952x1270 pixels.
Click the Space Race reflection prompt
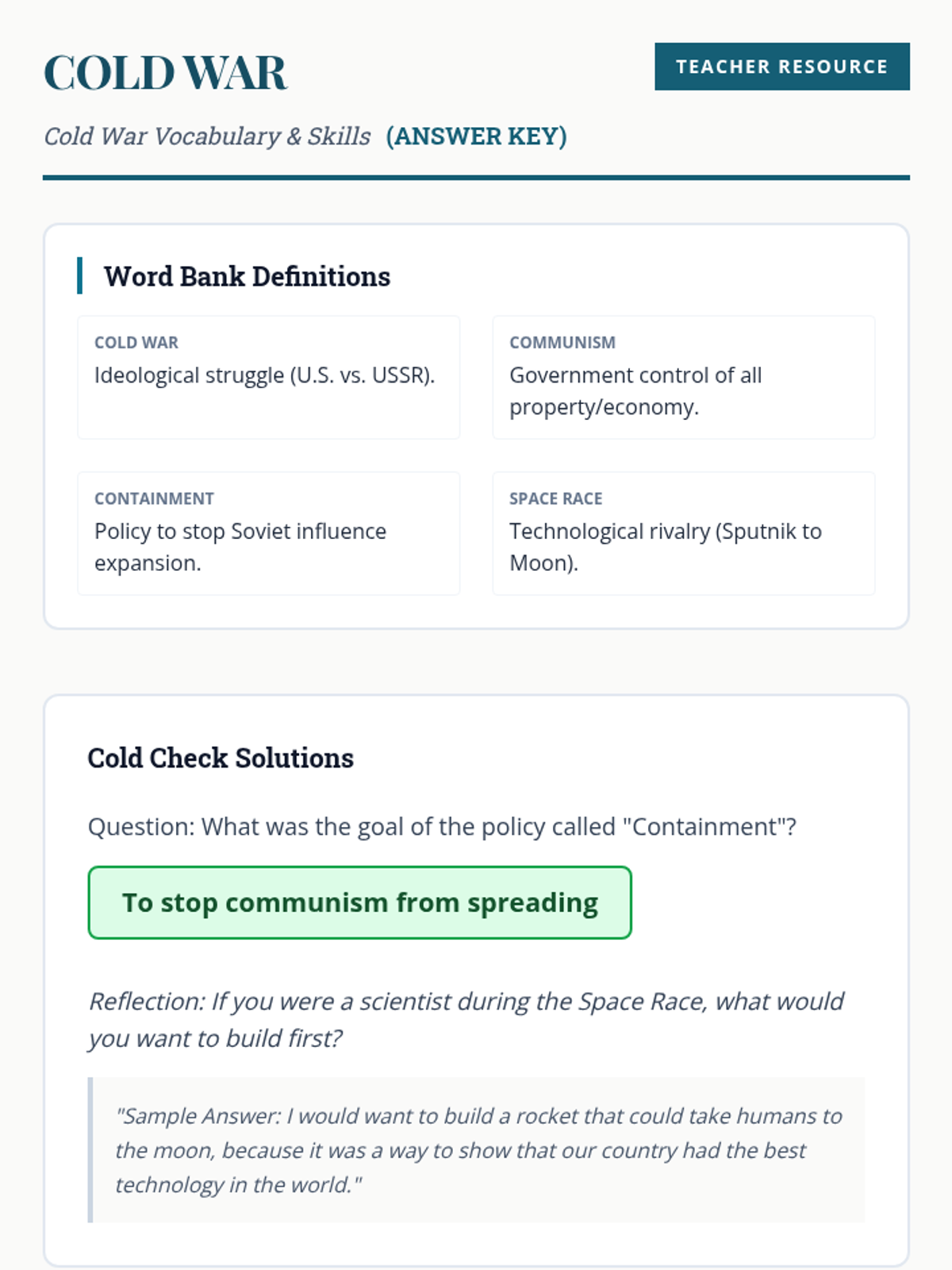pyautogui.click(x=466, y=1020)
